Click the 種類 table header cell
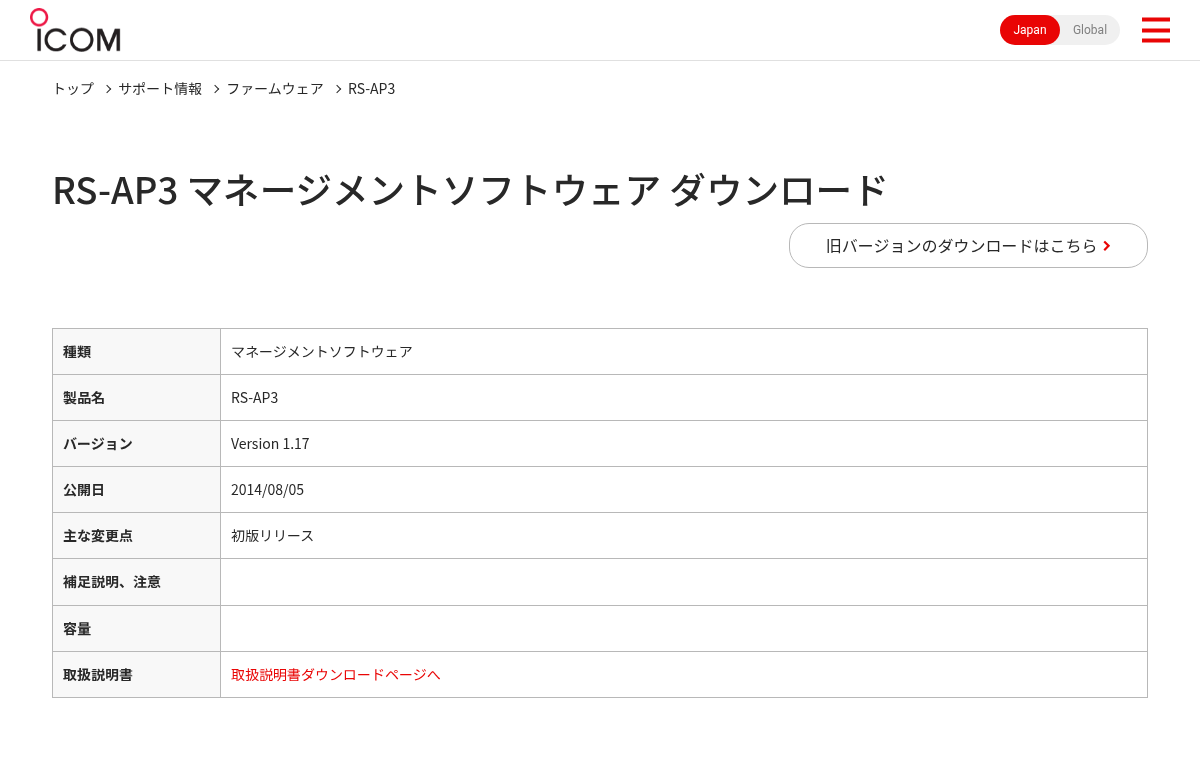 [136, 351]
